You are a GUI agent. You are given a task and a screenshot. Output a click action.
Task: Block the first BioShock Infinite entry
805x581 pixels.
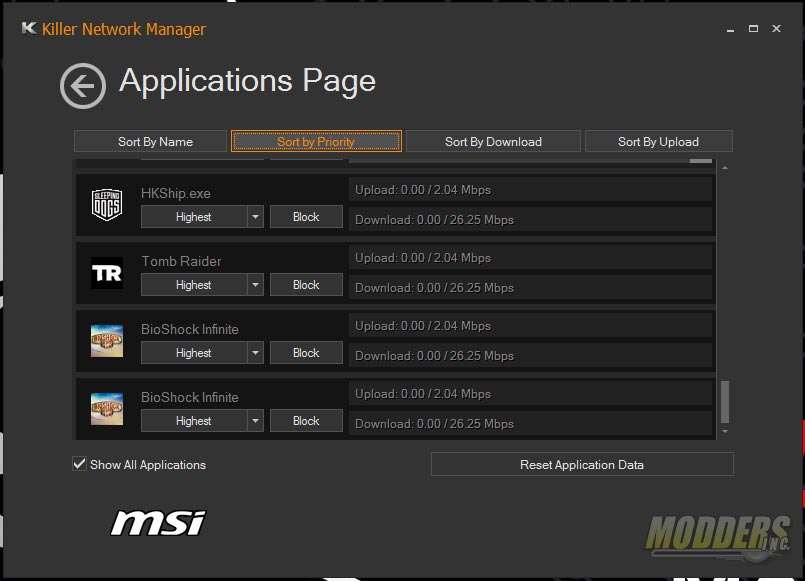pyautogui.click(x=306, y=353)
